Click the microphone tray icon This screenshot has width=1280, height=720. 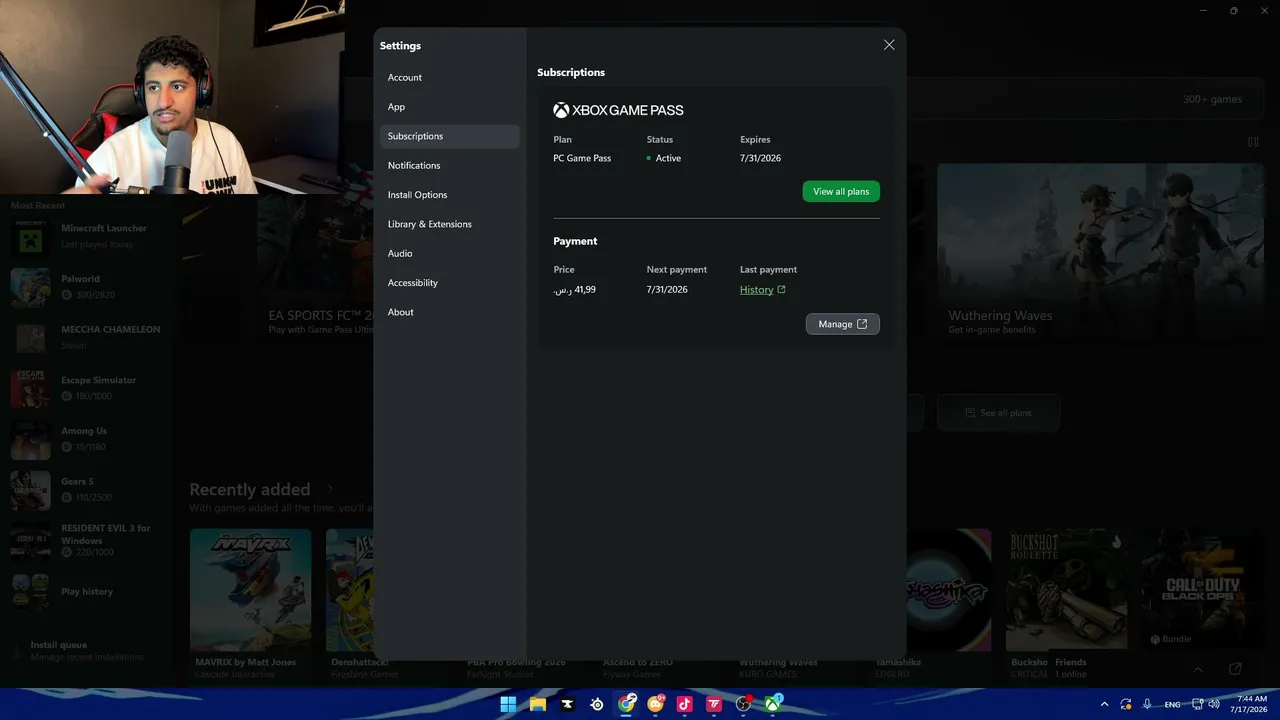coord(1147,704)
